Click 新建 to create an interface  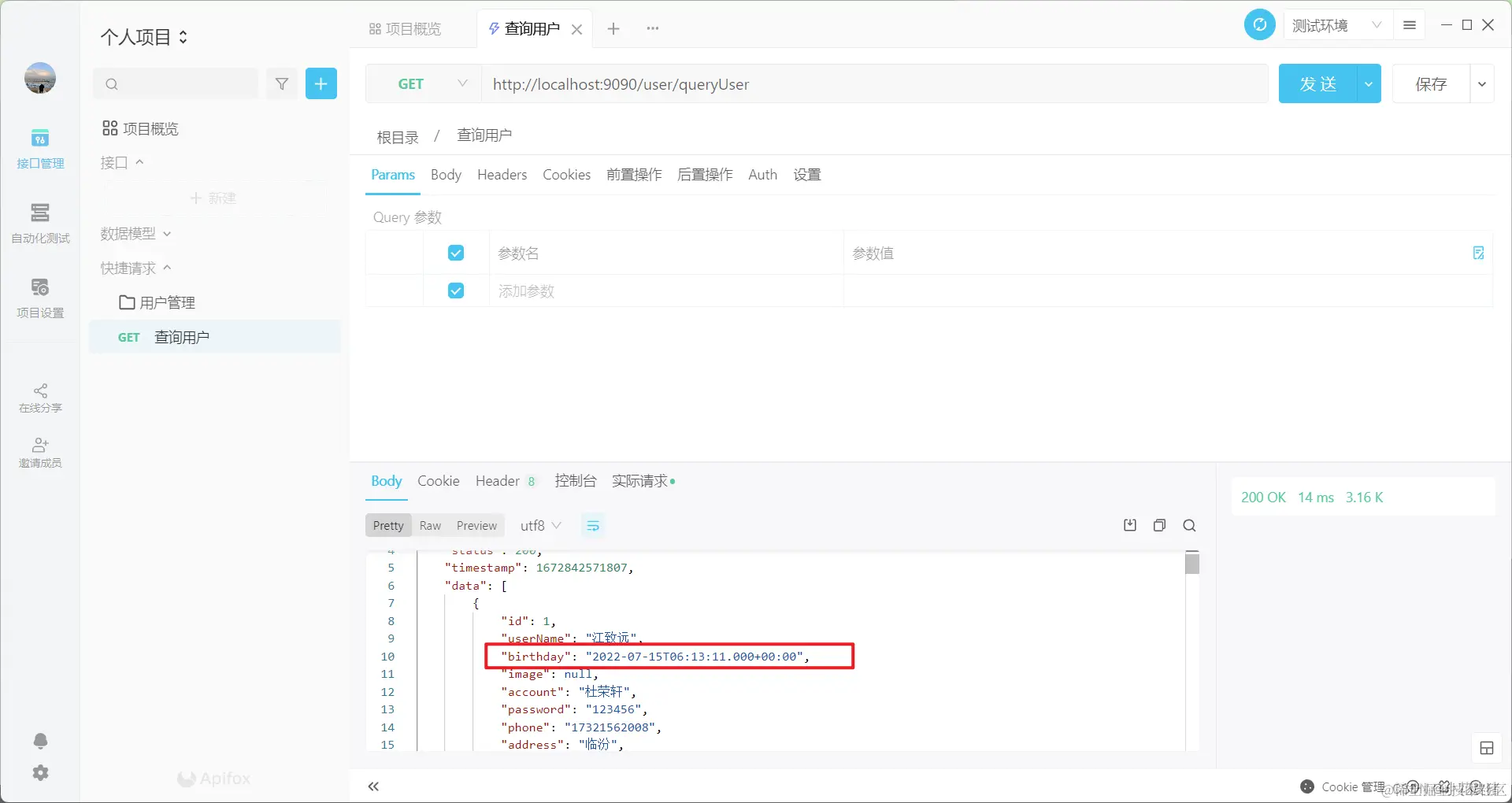(213, 198)
